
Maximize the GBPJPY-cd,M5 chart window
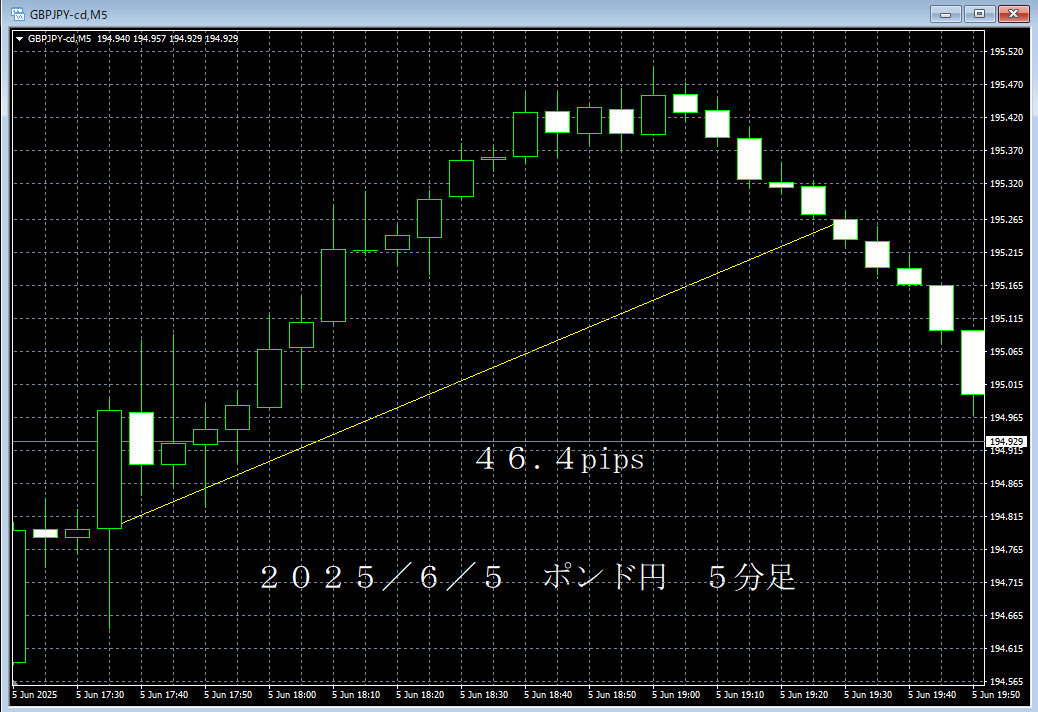click(979, 14)
